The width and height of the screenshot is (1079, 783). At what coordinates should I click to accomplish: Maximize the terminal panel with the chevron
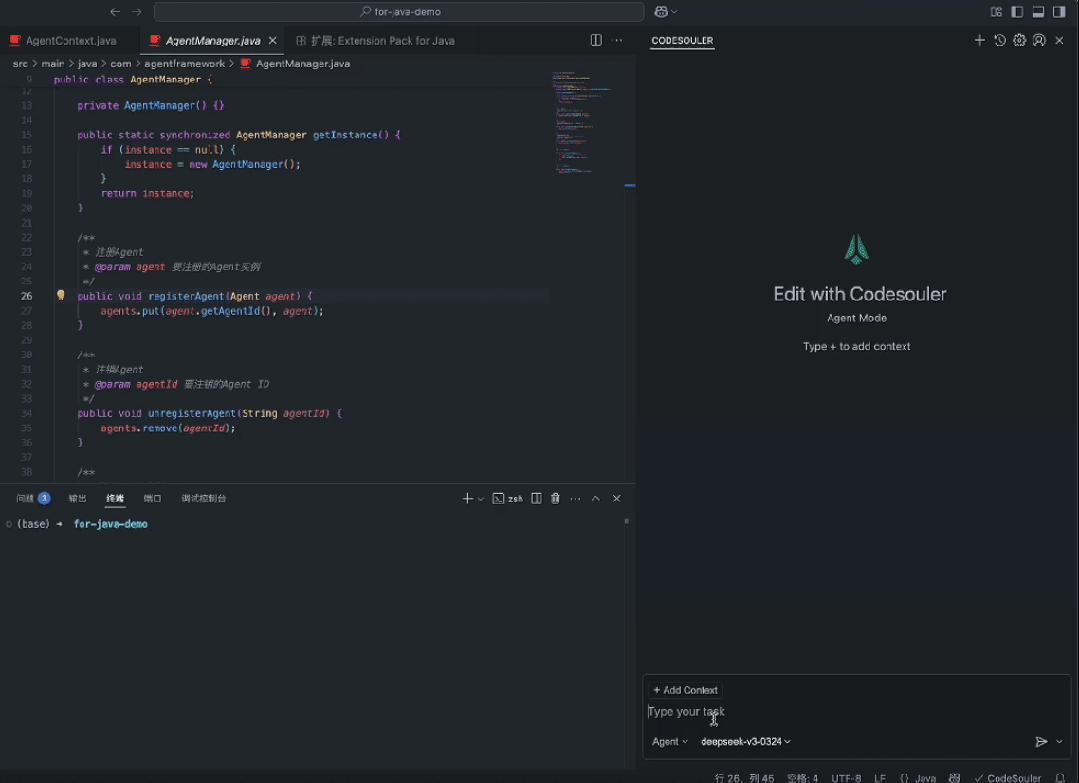(x=595, y=498)
